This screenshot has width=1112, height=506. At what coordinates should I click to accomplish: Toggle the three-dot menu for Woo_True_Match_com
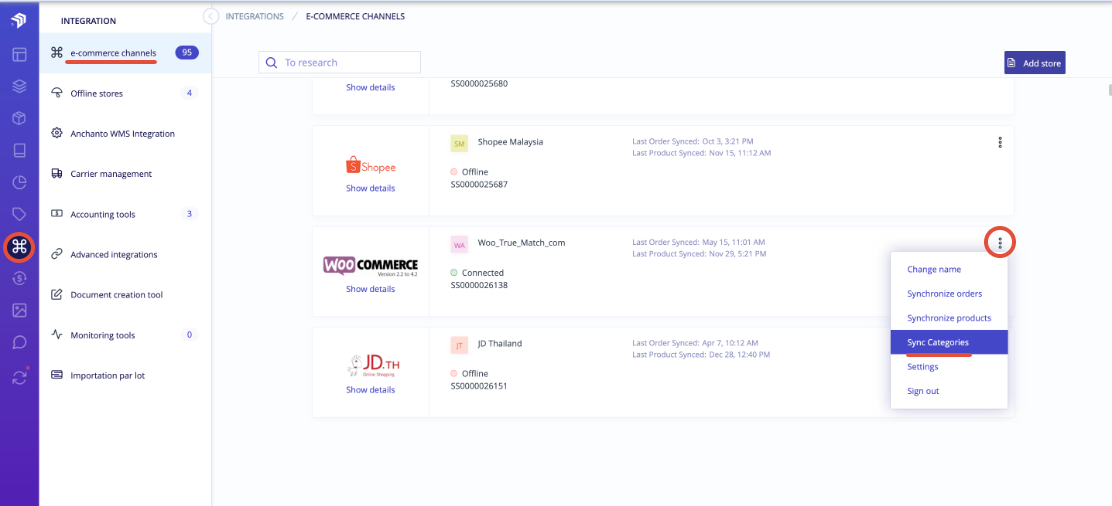pos(1000,243)
